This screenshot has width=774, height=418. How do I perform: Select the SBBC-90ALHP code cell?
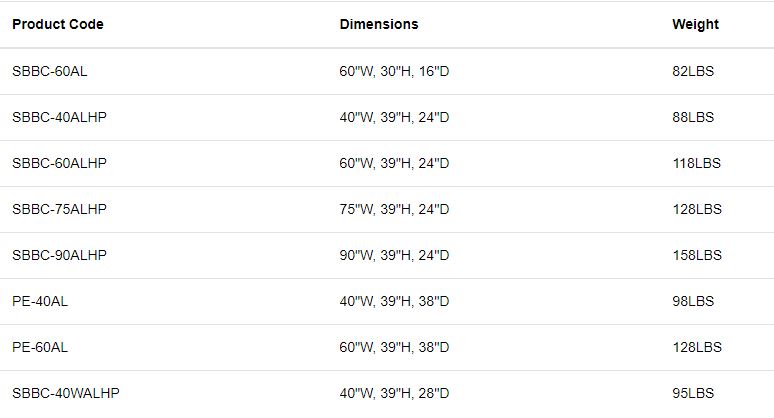pyautogui.click(x=59, y=255)
